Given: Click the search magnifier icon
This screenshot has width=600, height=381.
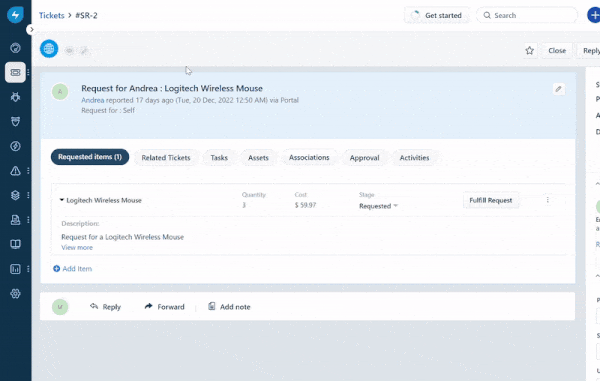Looking at the screenshot, I should tap(487, 15).
